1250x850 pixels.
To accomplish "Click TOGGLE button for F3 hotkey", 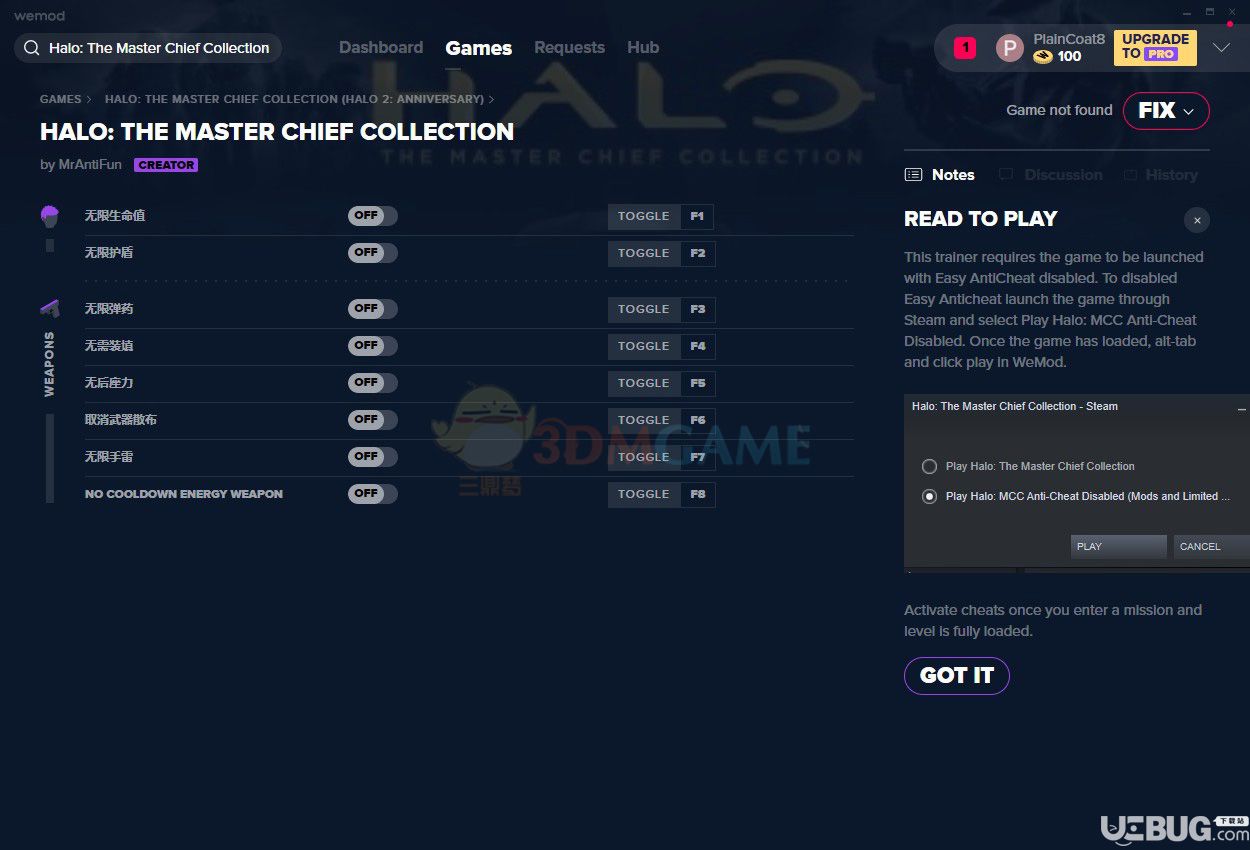I will 644,310.
